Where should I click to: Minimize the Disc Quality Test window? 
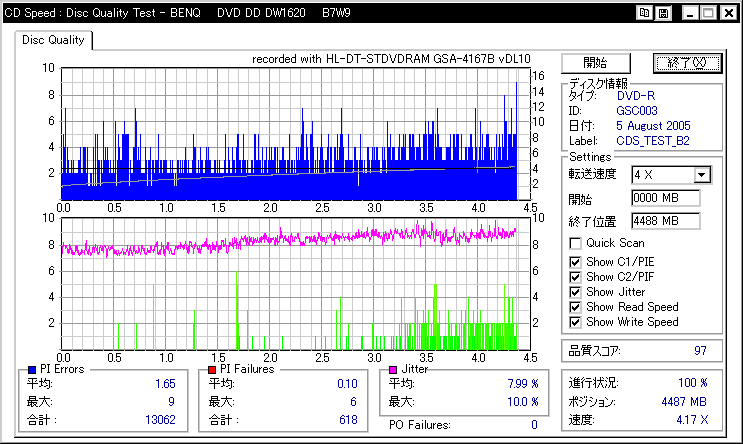coord(690,13)
